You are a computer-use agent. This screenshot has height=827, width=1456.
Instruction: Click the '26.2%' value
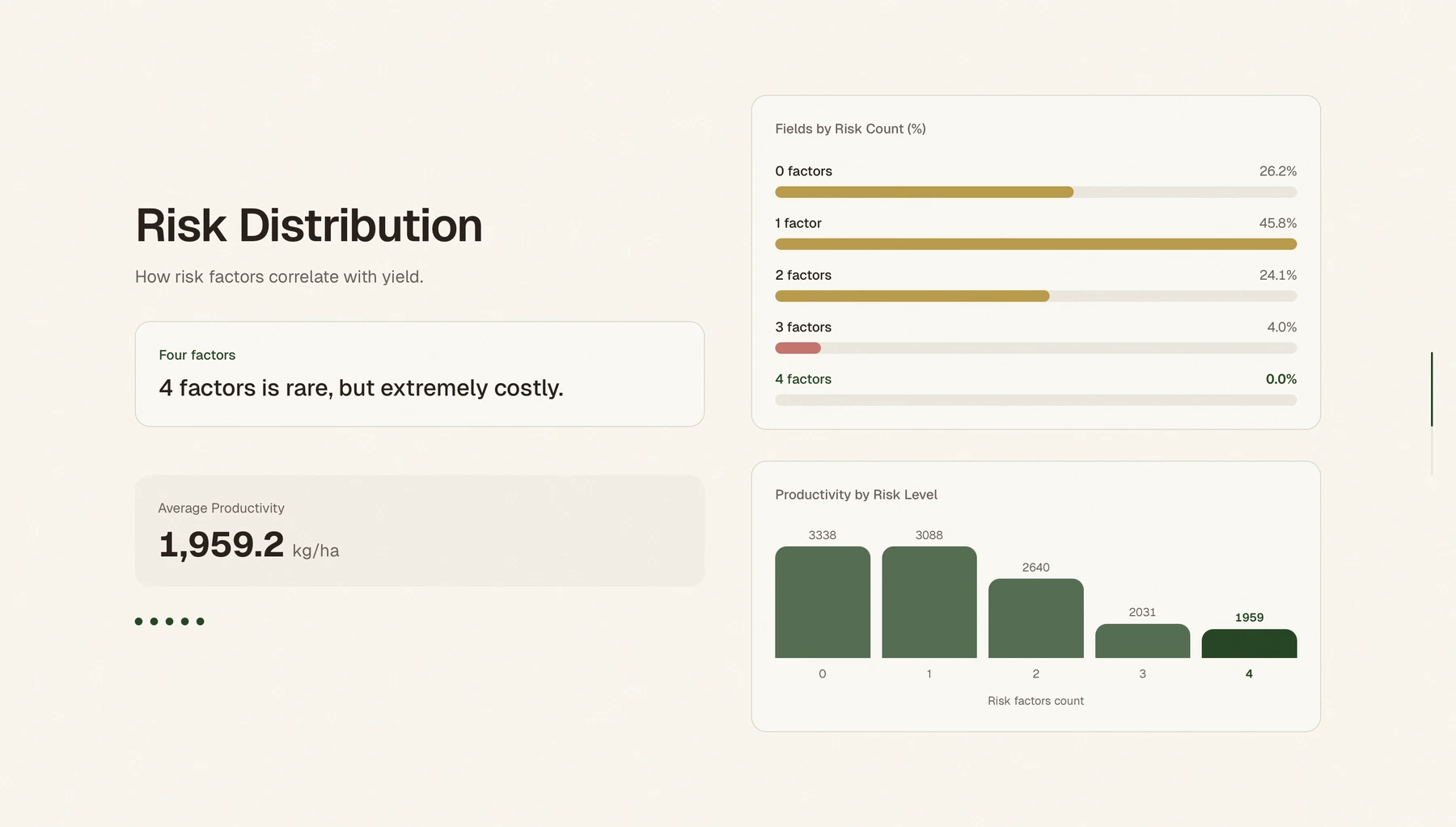click(1278, 171)
